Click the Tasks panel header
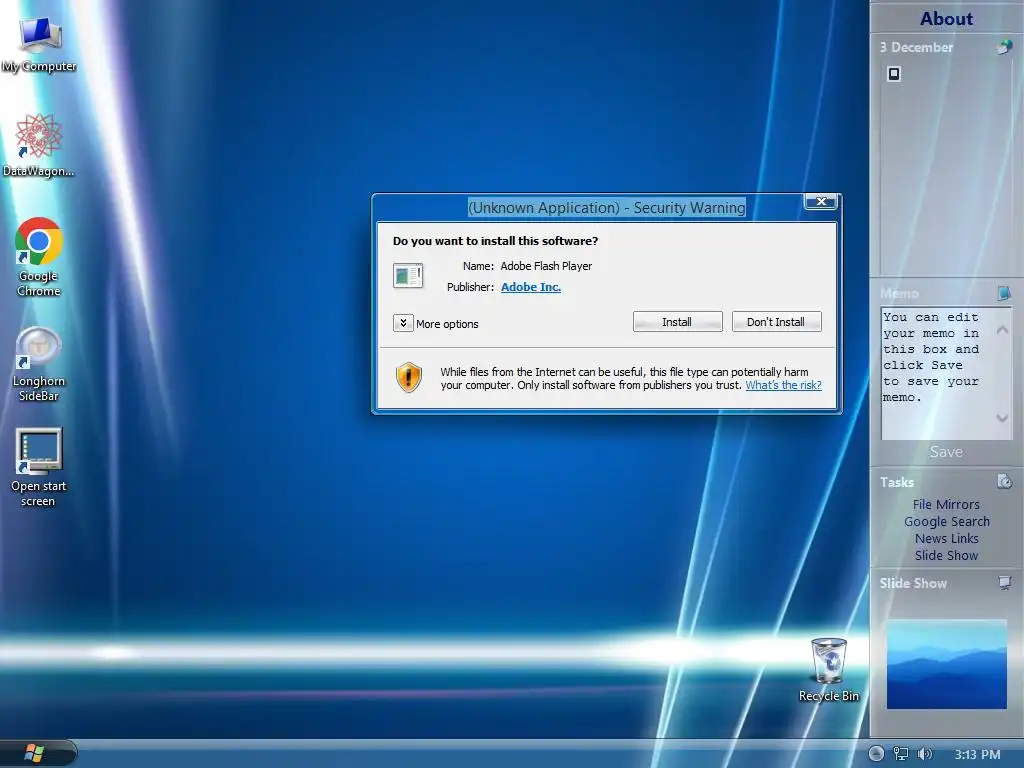Screen dimensions: 1024x768 point(897,482)
